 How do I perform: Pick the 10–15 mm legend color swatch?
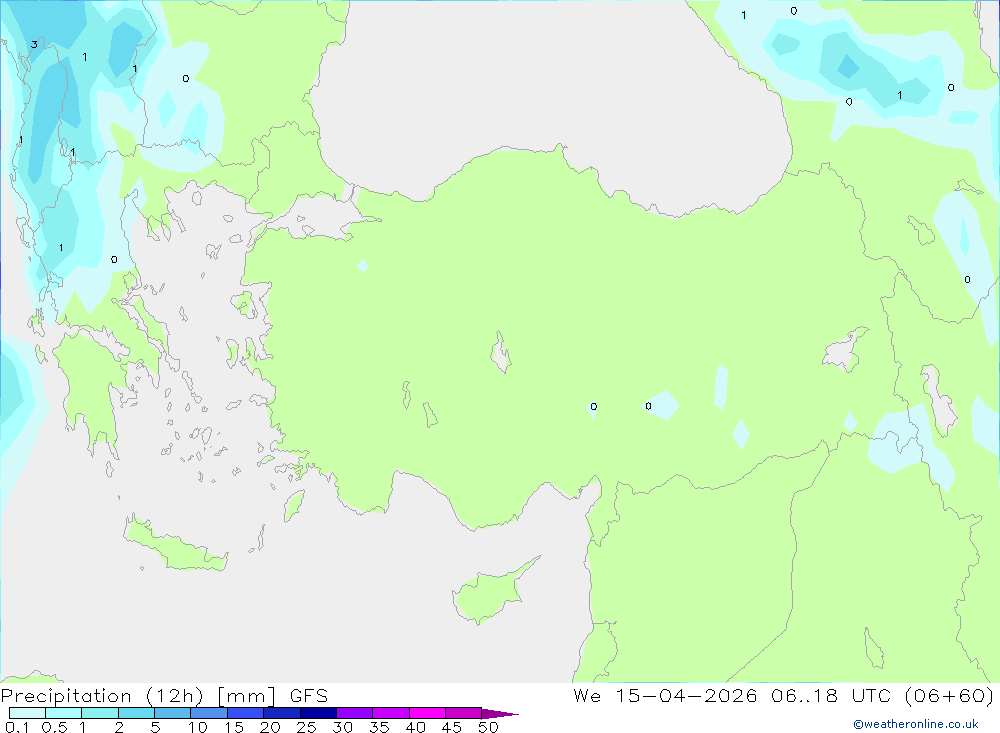click(x=209, y=713)
